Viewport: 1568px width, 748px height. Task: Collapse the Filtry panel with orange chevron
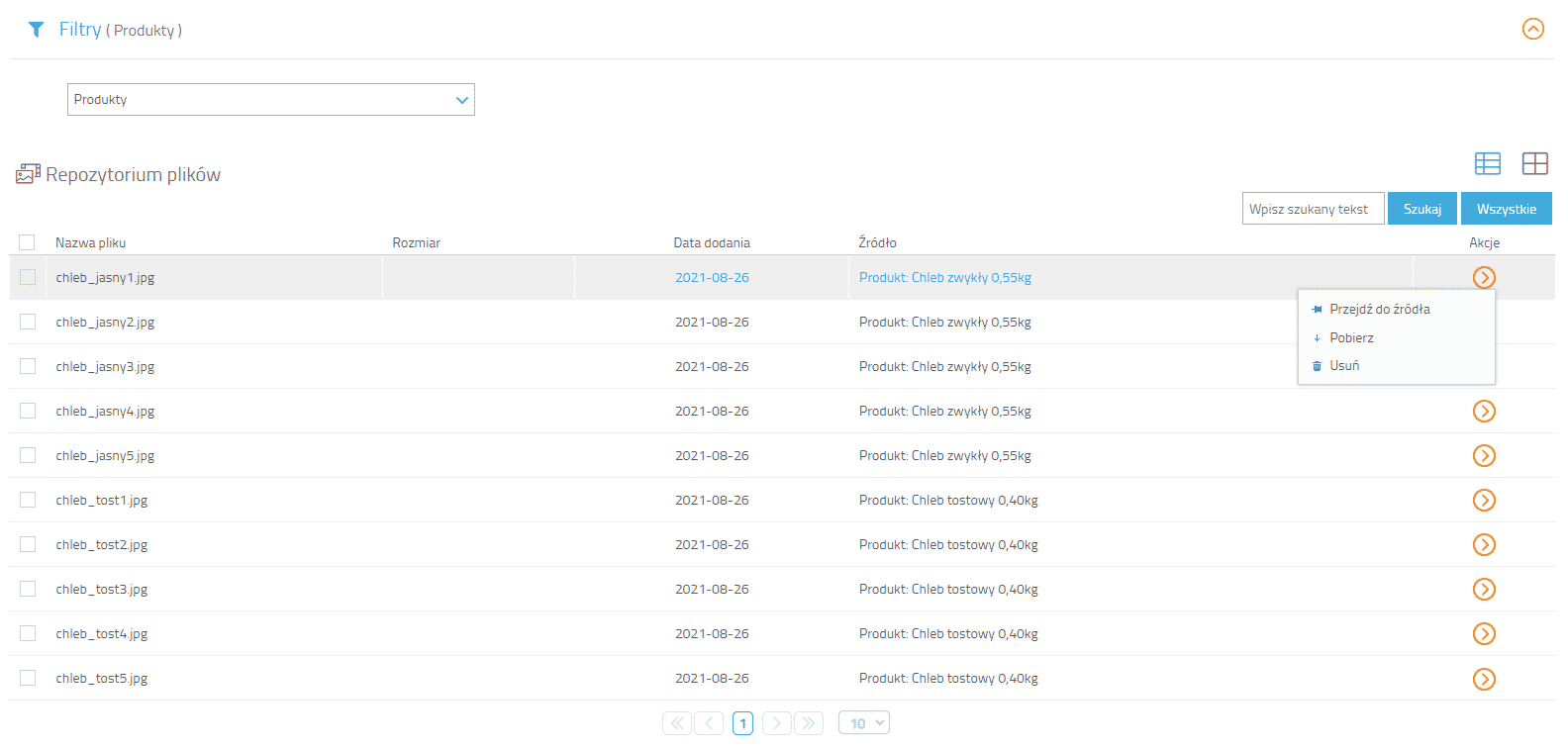point(1532,29)
